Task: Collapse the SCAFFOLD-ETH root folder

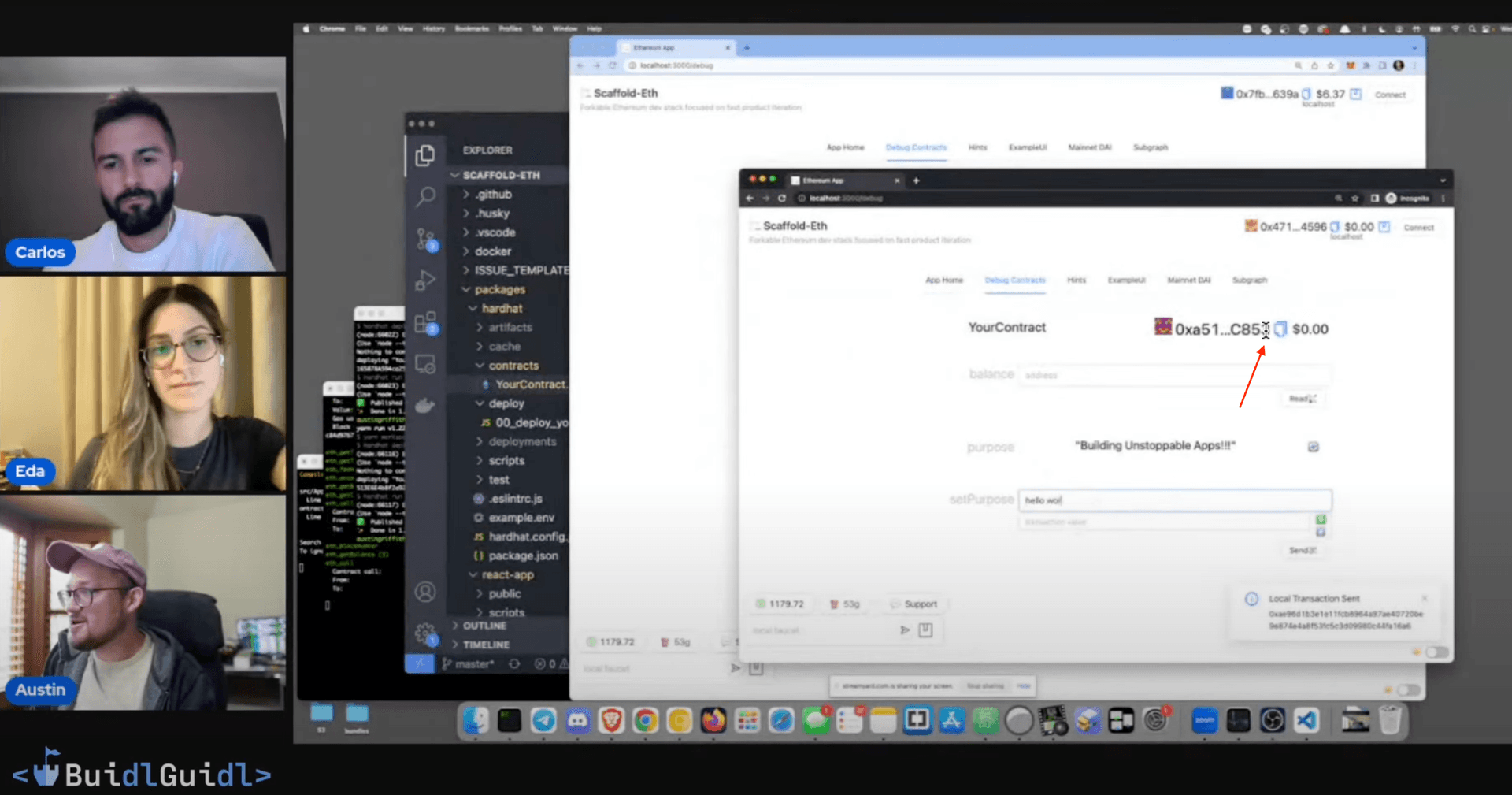Action: coord(501,175)
